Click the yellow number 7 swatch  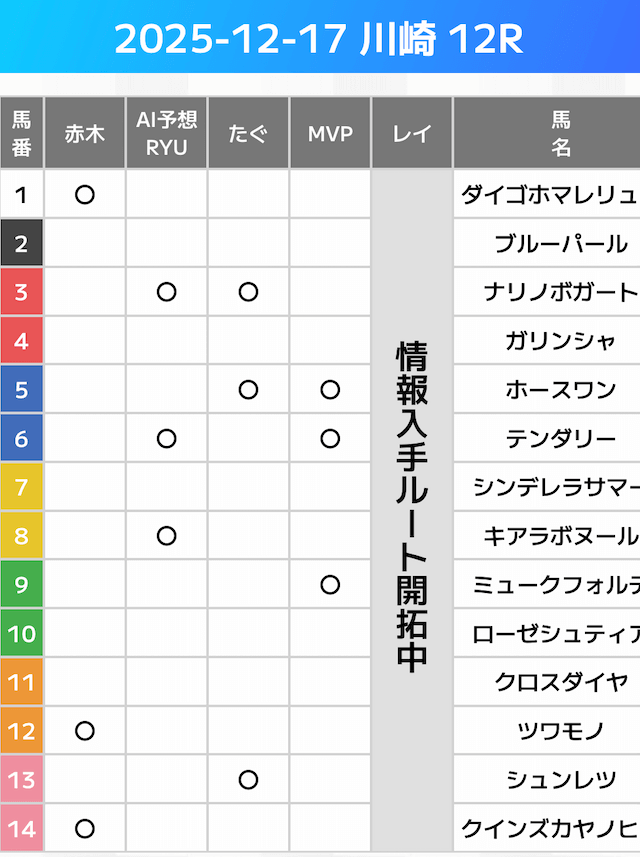pos(22,487)
